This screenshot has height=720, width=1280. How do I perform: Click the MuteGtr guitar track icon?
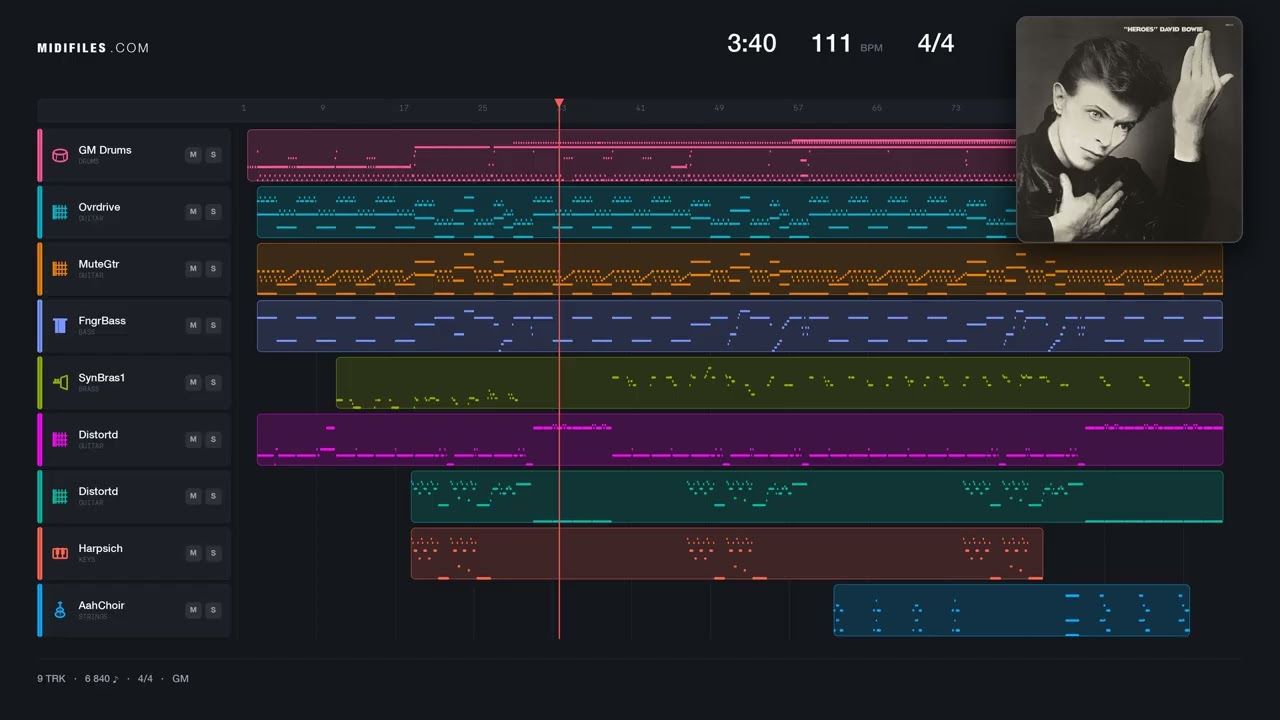(x=59, y=269)
